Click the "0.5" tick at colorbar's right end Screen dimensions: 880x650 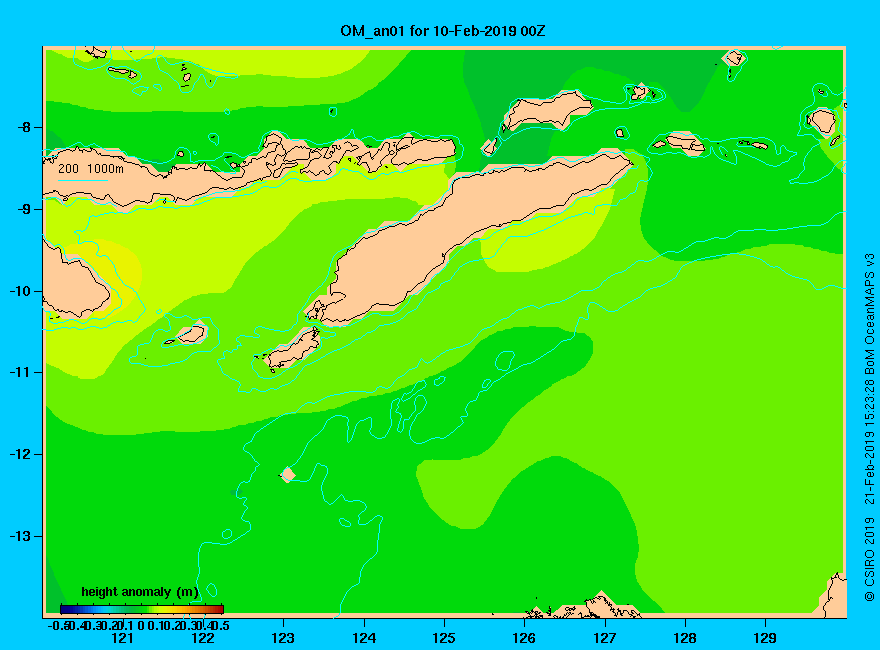click(x=221, y=625)
